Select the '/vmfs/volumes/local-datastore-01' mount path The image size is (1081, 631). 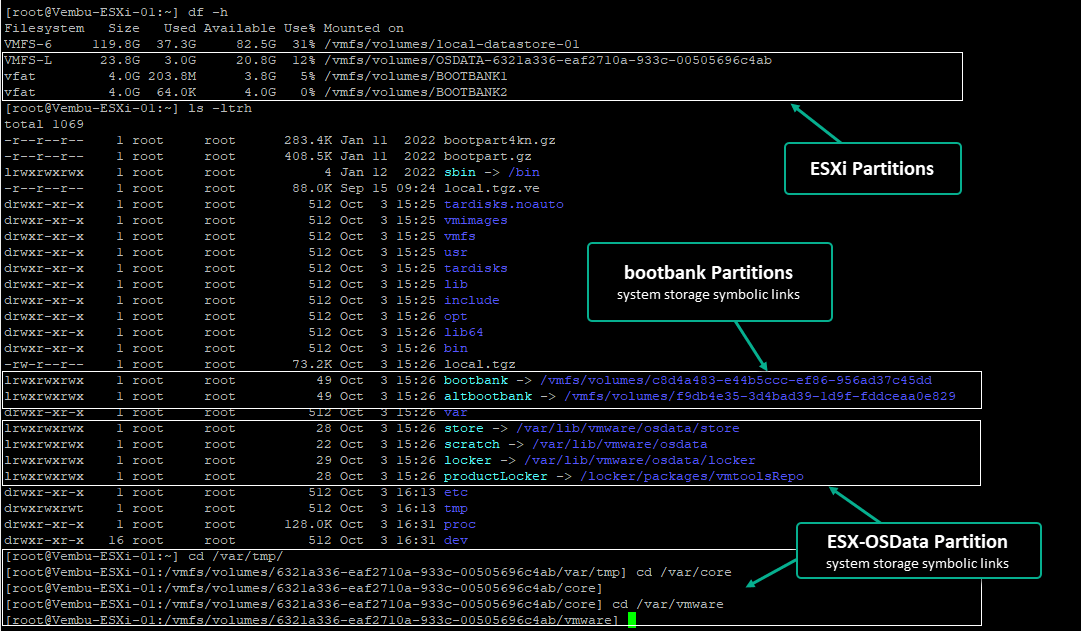[452, 44]
